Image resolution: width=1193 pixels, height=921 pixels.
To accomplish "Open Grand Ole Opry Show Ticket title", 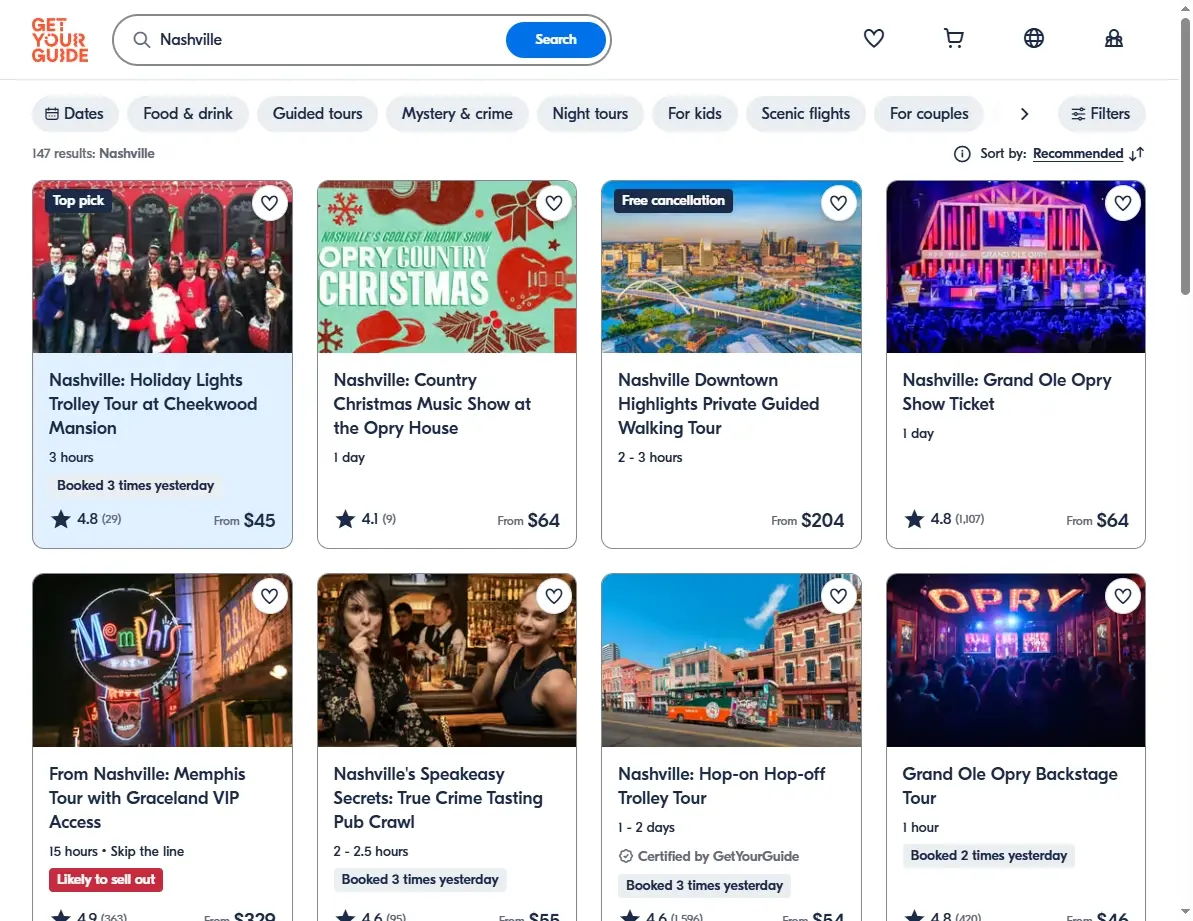I will tap(1007, 392).
